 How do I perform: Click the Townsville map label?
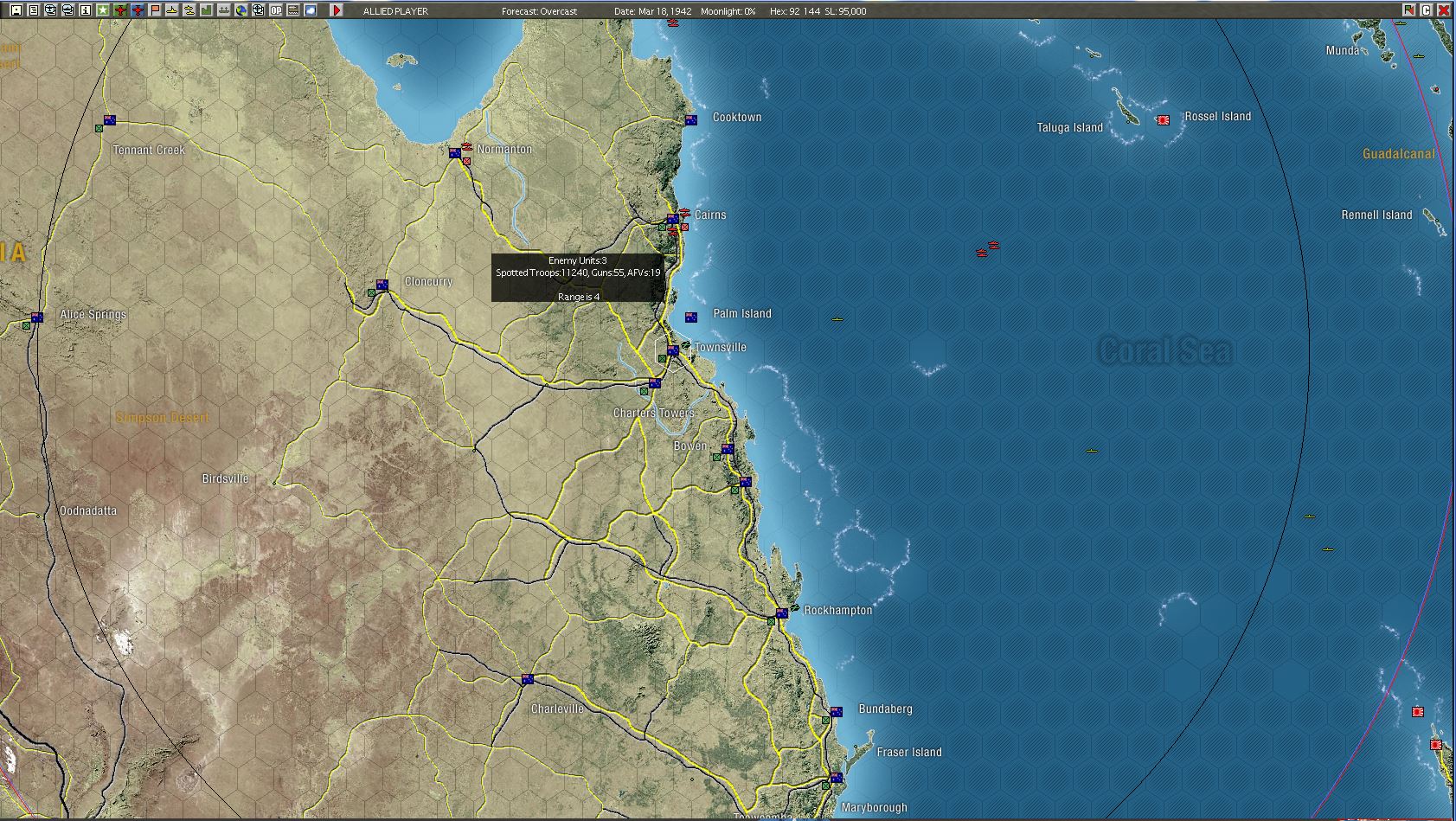(720, 348)
